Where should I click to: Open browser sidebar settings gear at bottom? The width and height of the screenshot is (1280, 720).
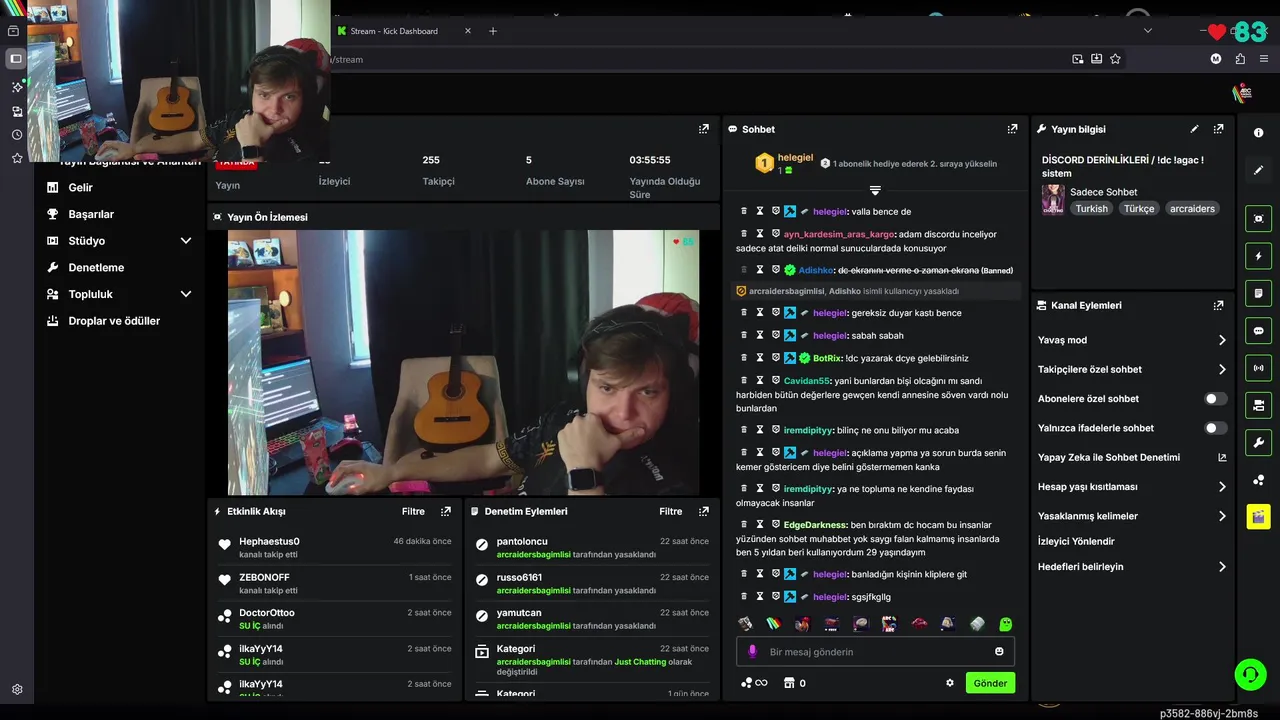[x=17, y=689]
